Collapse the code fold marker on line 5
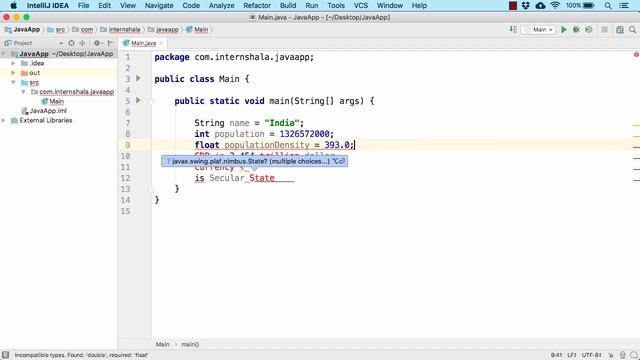 click(x=151, y=101)
